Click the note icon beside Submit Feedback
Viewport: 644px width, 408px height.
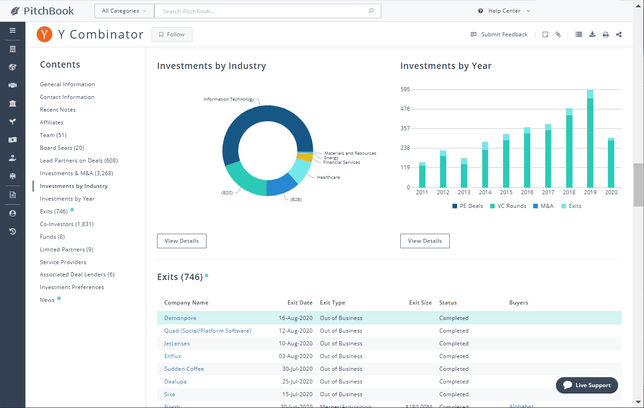tap(544, 34)
